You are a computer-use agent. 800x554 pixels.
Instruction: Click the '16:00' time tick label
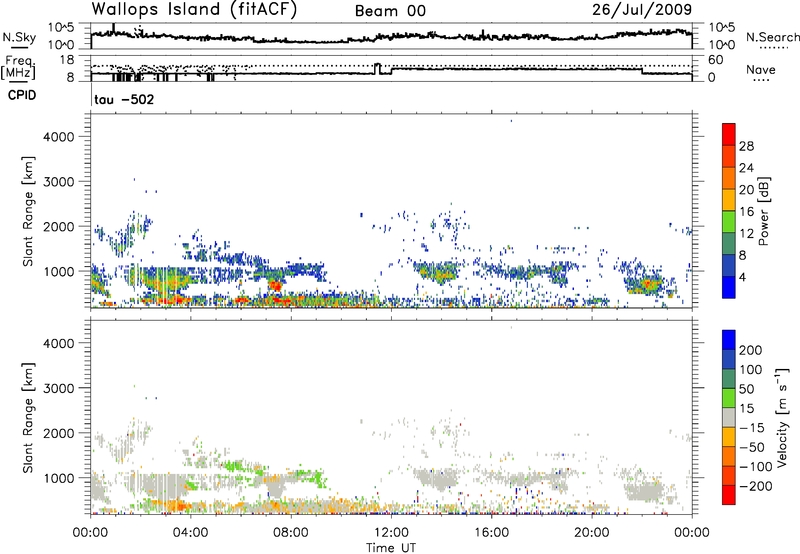coord(491,533)
